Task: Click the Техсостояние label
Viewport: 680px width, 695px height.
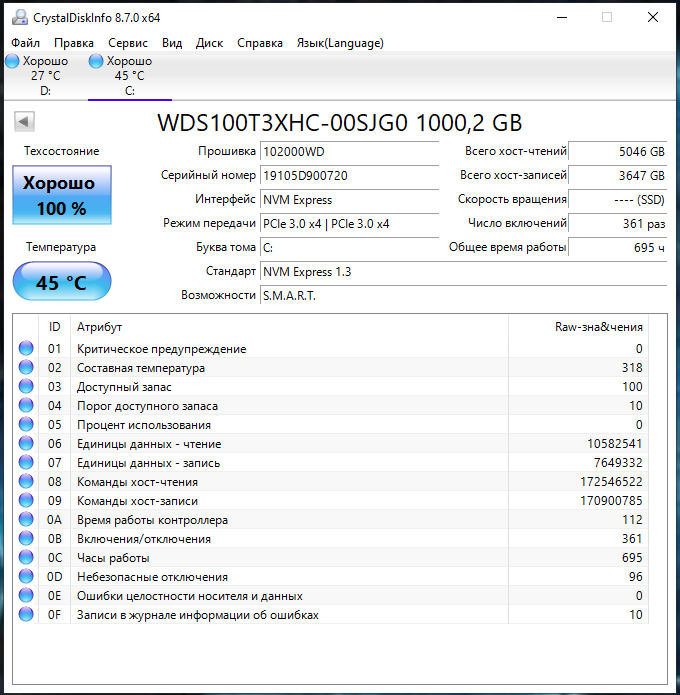Action: pos(62,151)
